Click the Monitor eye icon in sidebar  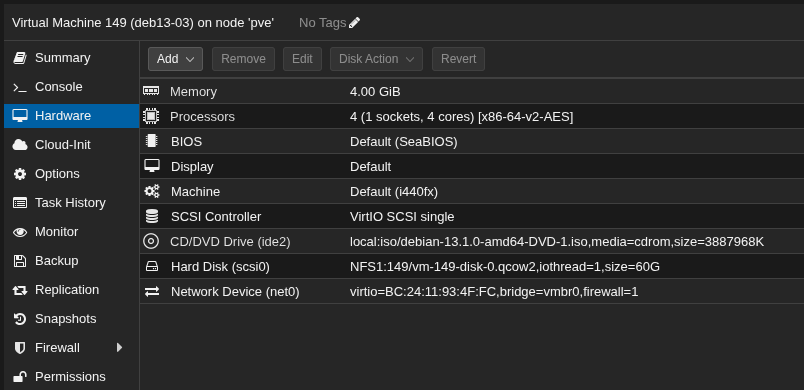tap(19, 232)
